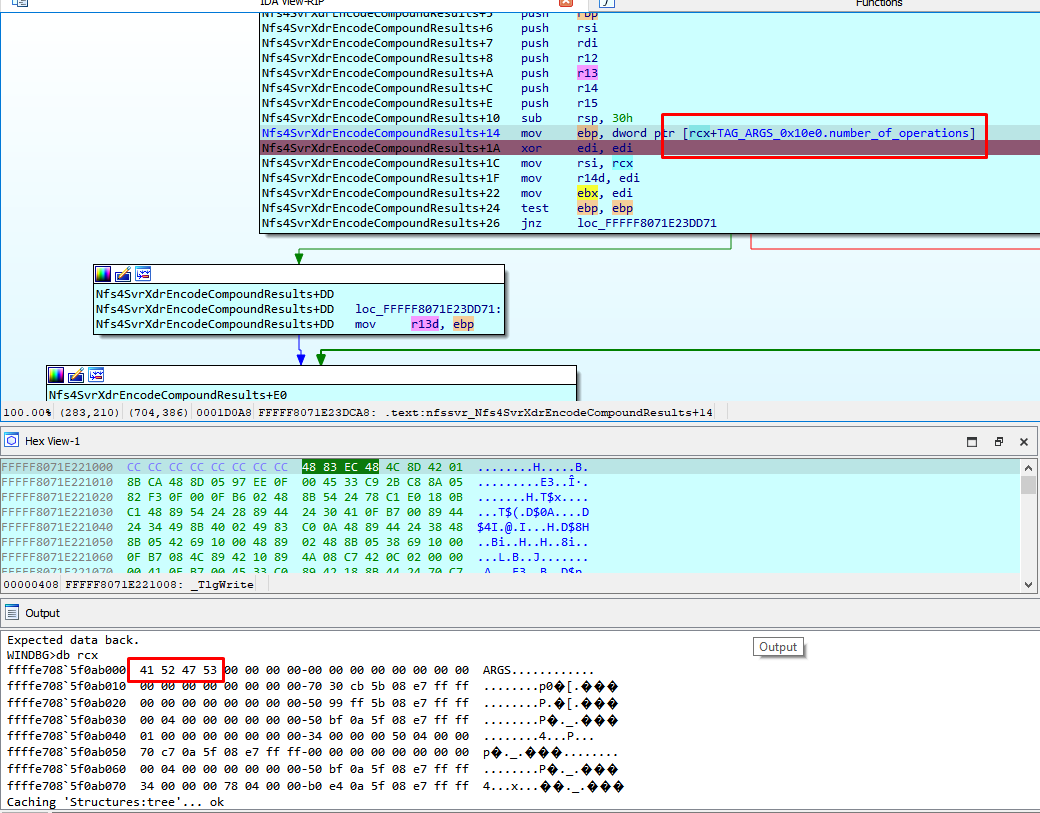Viewport: 1040px width, 813px height.
Task: Click 'FFFFF8071E221008: _TlgWrite' status entry
Action: 159,584
